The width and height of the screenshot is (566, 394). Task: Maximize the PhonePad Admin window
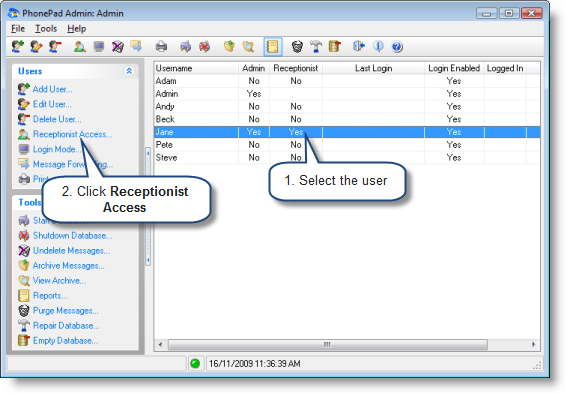509,13
